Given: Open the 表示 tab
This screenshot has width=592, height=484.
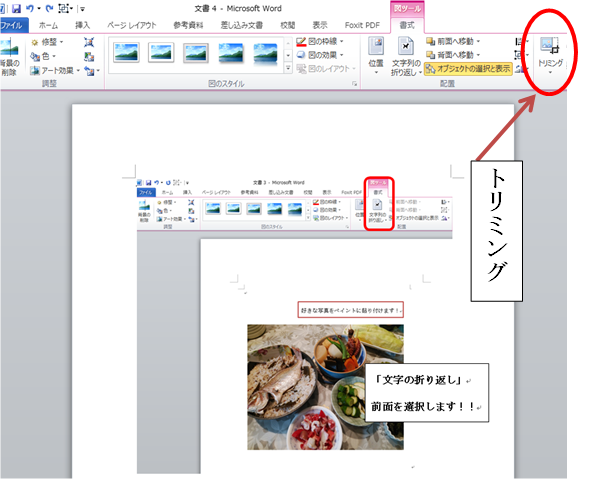Looking at the screenshot, I should [320, 25].
